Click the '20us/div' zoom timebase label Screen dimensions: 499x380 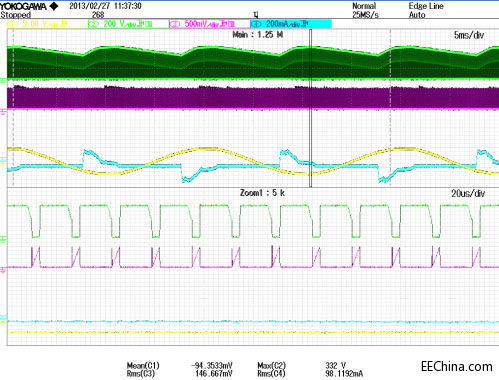(x=468, y=194)
